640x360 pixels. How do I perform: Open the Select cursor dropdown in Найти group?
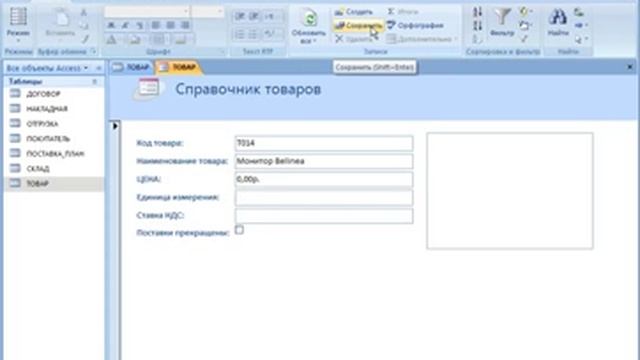pos(581,40)
